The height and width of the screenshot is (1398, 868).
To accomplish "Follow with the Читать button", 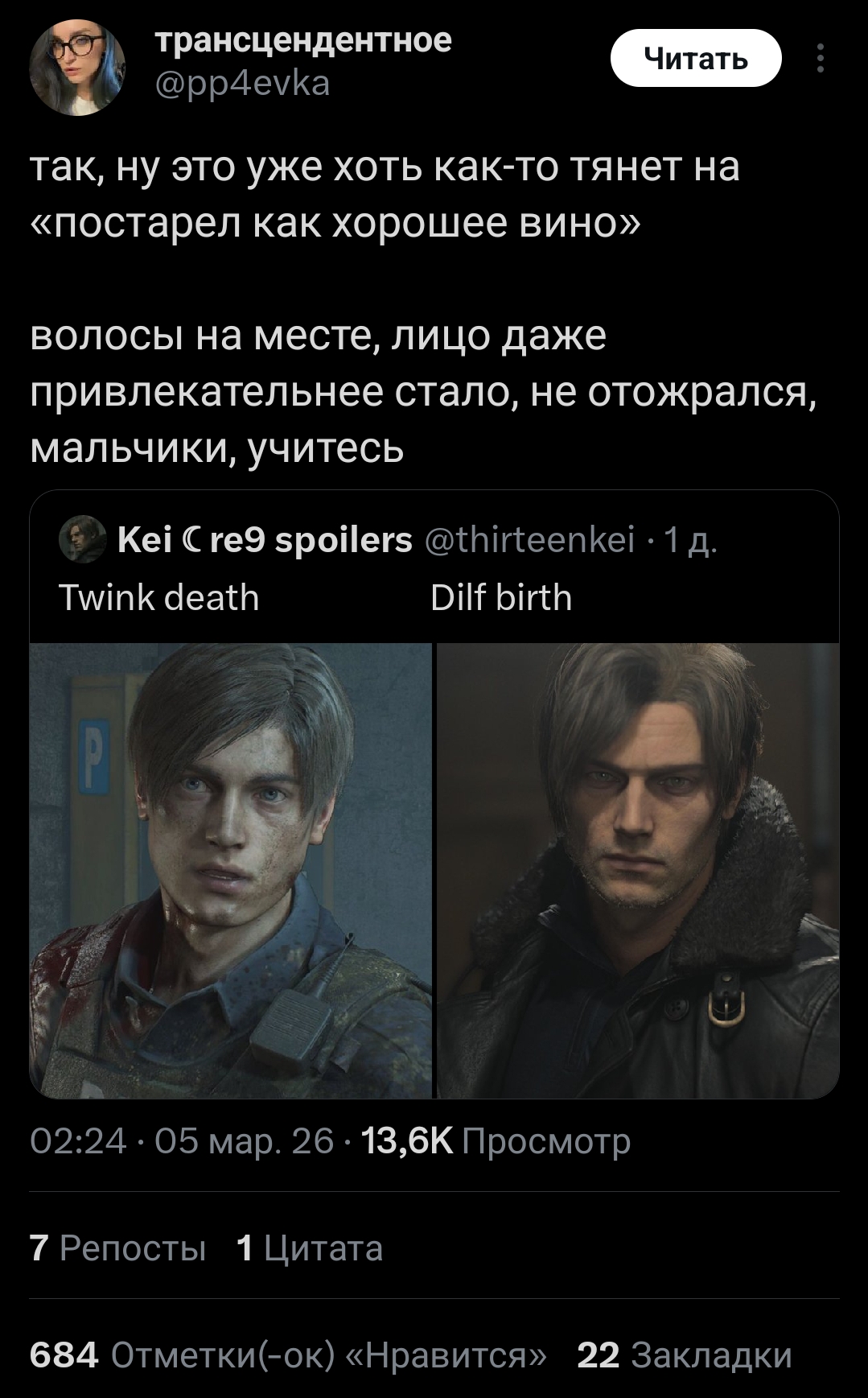I will (697, 58).
